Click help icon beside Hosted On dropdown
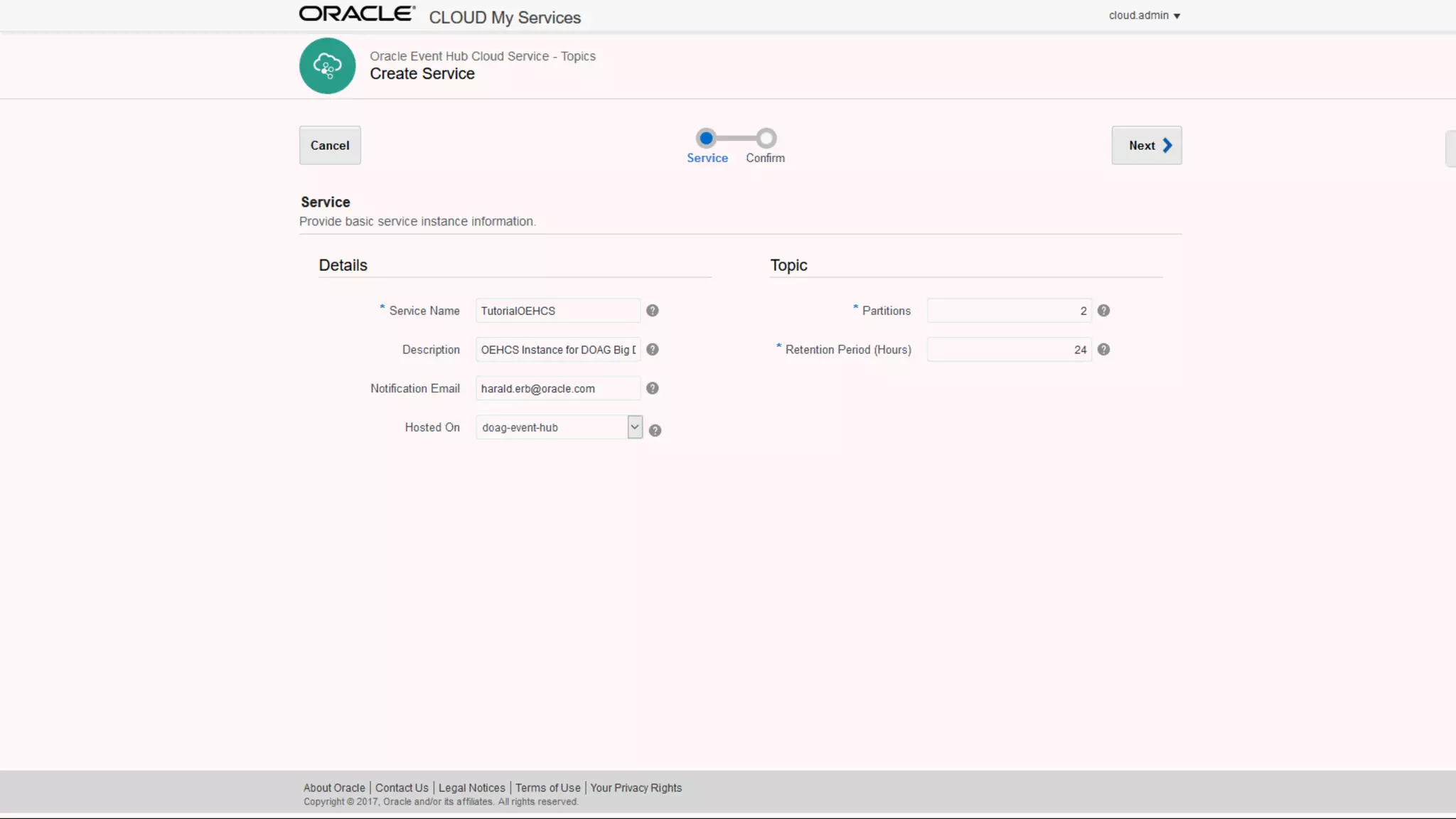 click(x=655, y=430)
